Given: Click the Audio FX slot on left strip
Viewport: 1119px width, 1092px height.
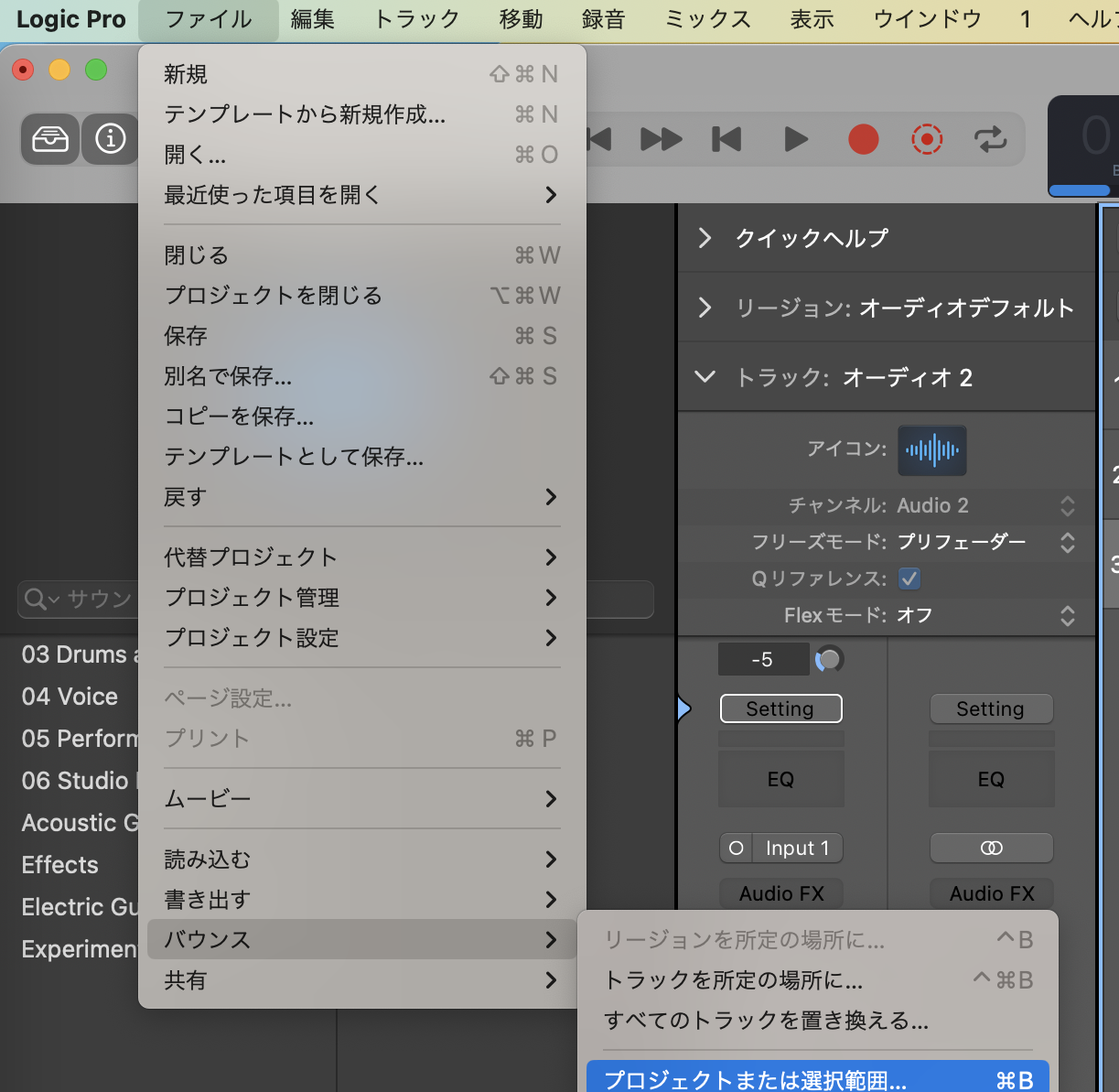Looking at the screenshot, I should tap(781, 893).
